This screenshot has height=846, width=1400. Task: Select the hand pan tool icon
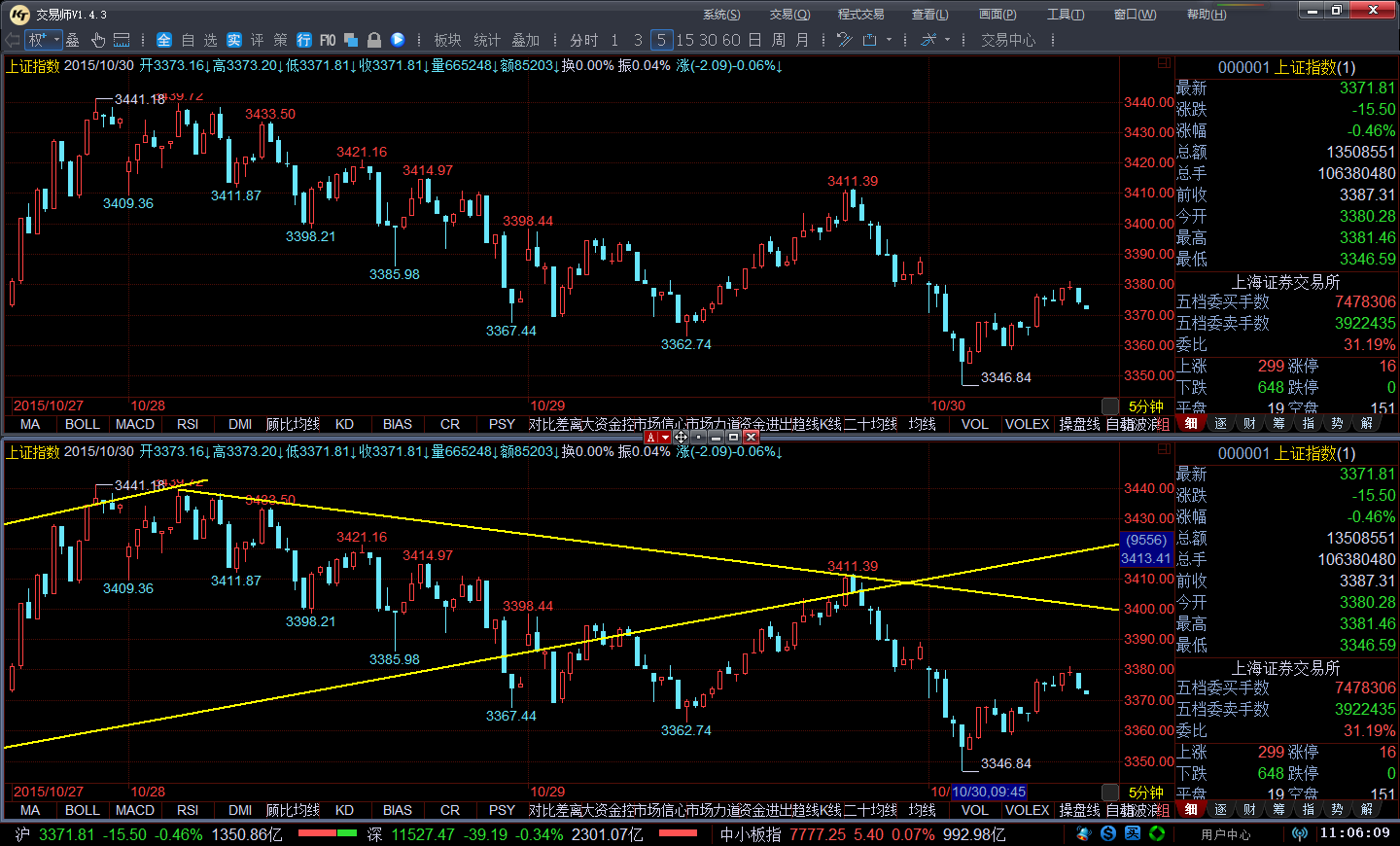click(x=98, y=40)
